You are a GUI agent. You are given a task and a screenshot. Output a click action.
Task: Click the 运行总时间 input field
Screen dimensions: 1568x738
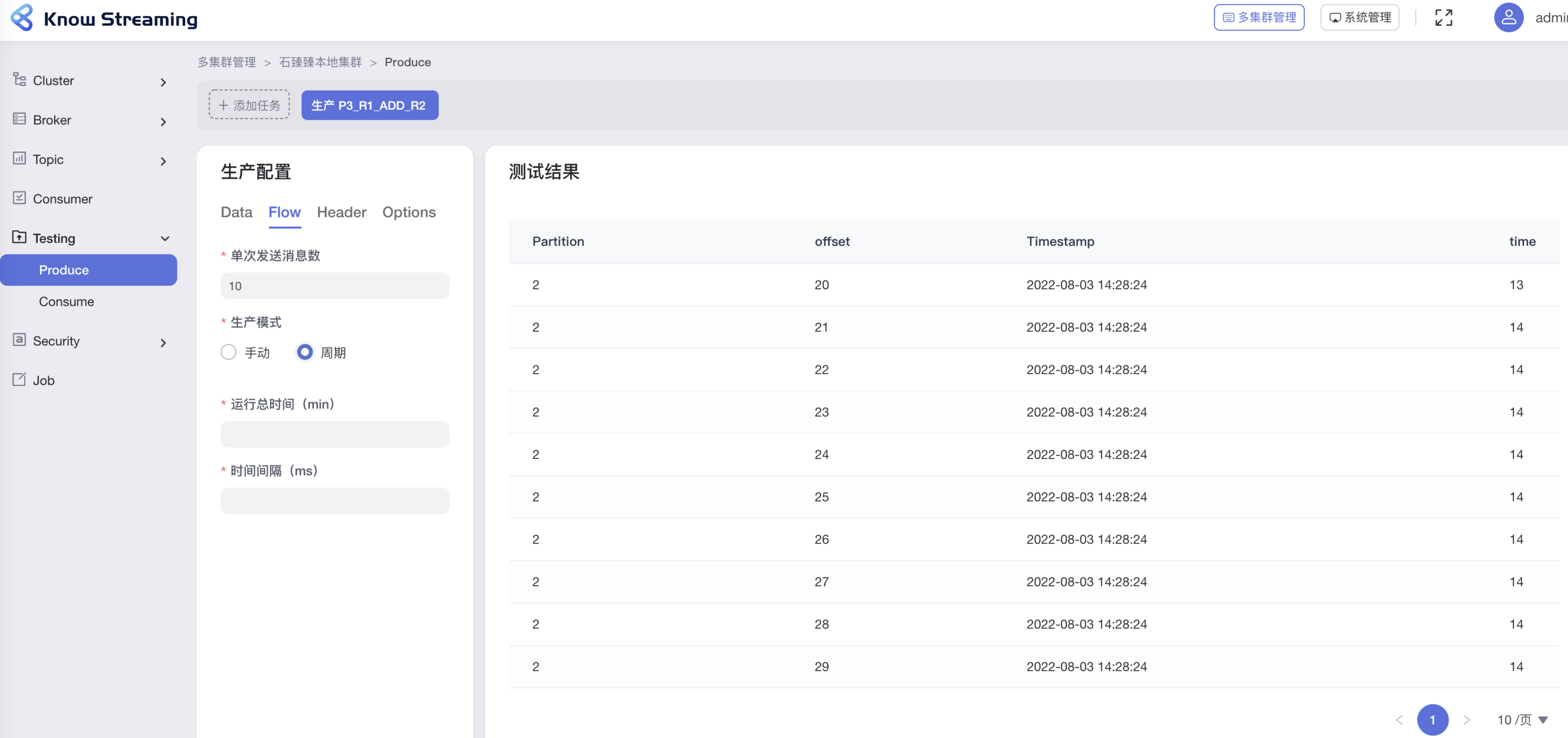(x=335, y=435)
